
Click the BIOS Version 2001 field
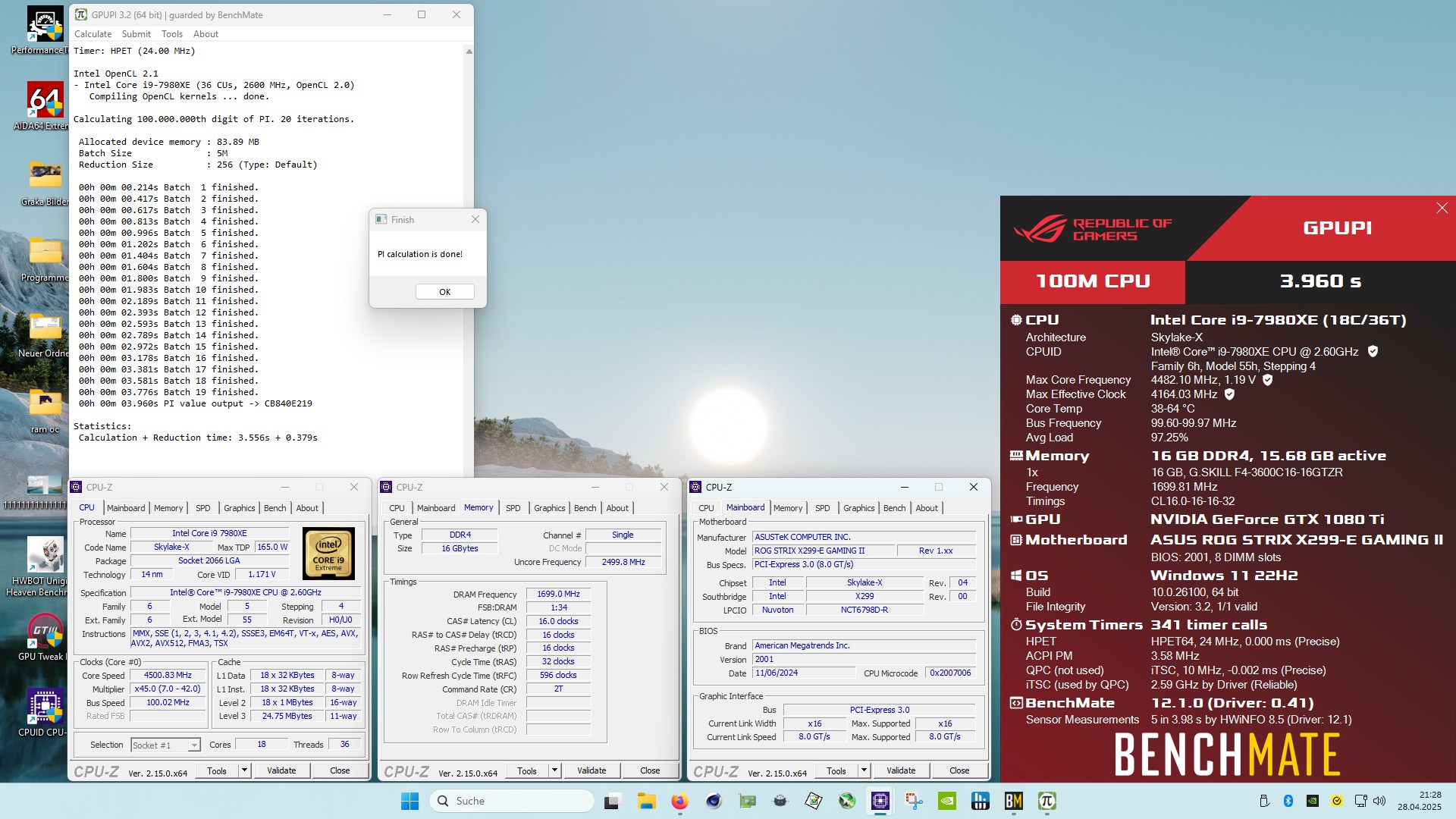point(864,659)
